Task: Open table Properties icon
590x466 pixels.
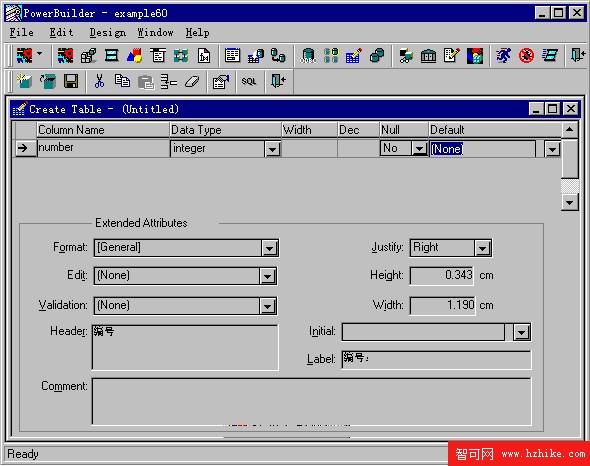Action: point(220,81)
